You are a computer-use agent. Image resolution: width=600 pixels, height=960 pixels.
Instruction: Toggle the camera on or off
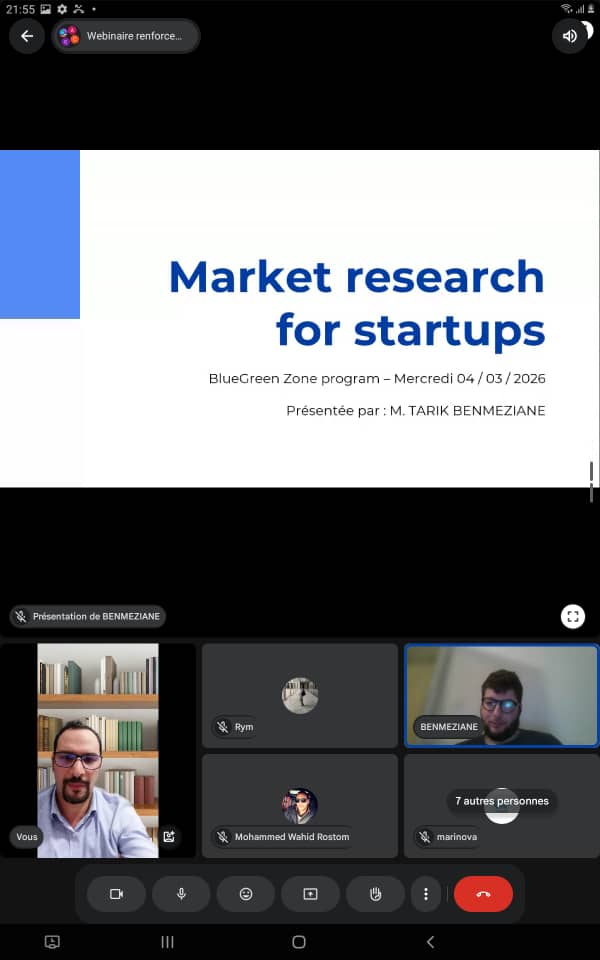tap(116, 894)
